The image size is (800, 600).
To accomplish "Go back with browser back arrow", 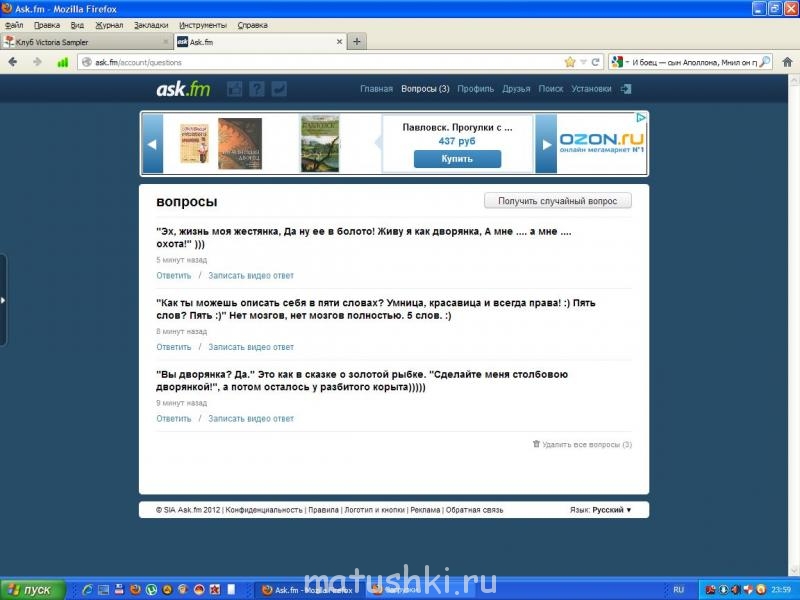I will (13, 62).
